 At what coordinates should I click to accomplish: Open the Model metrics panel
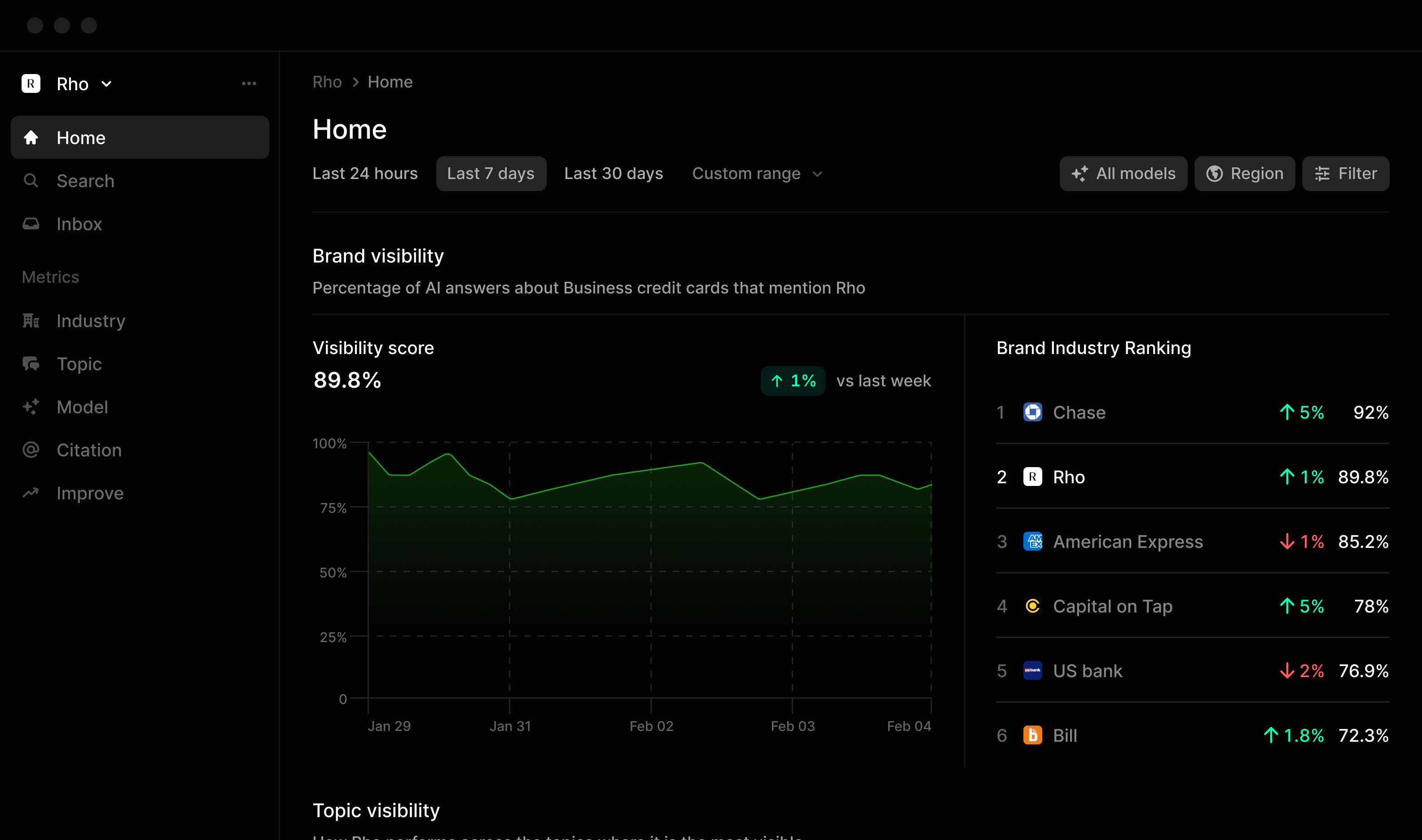pos(82,407)
